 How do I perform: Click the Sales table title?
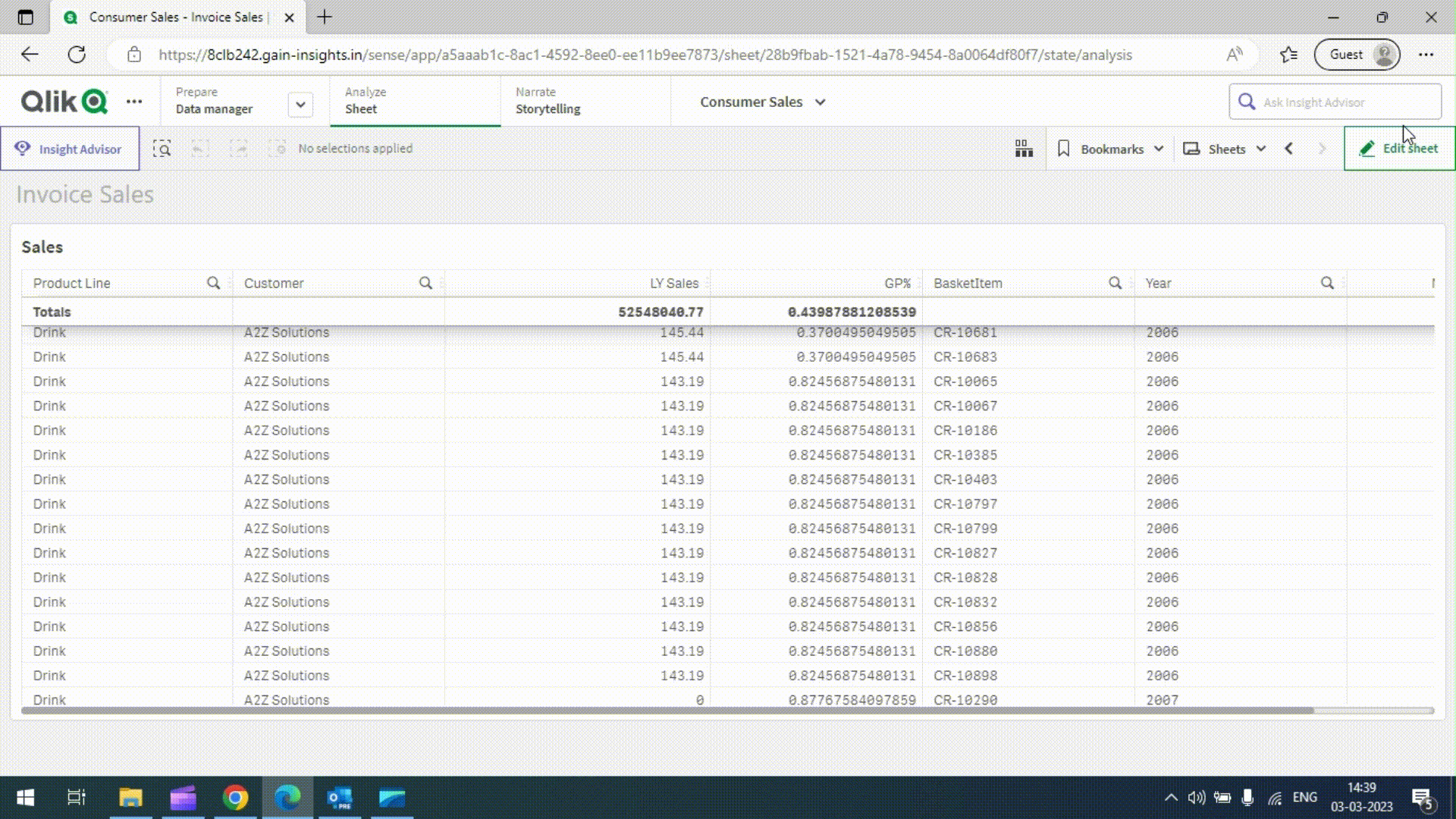tap(42, 247)
